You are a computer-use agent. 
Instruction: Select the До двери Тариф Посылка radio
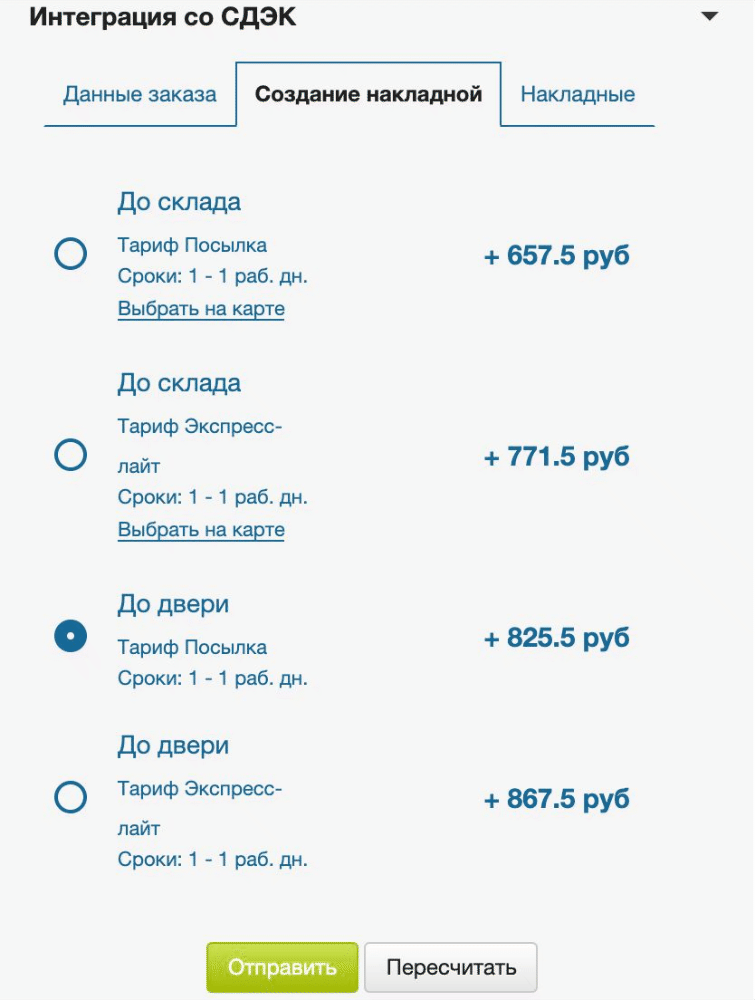[x=70, y=637]
